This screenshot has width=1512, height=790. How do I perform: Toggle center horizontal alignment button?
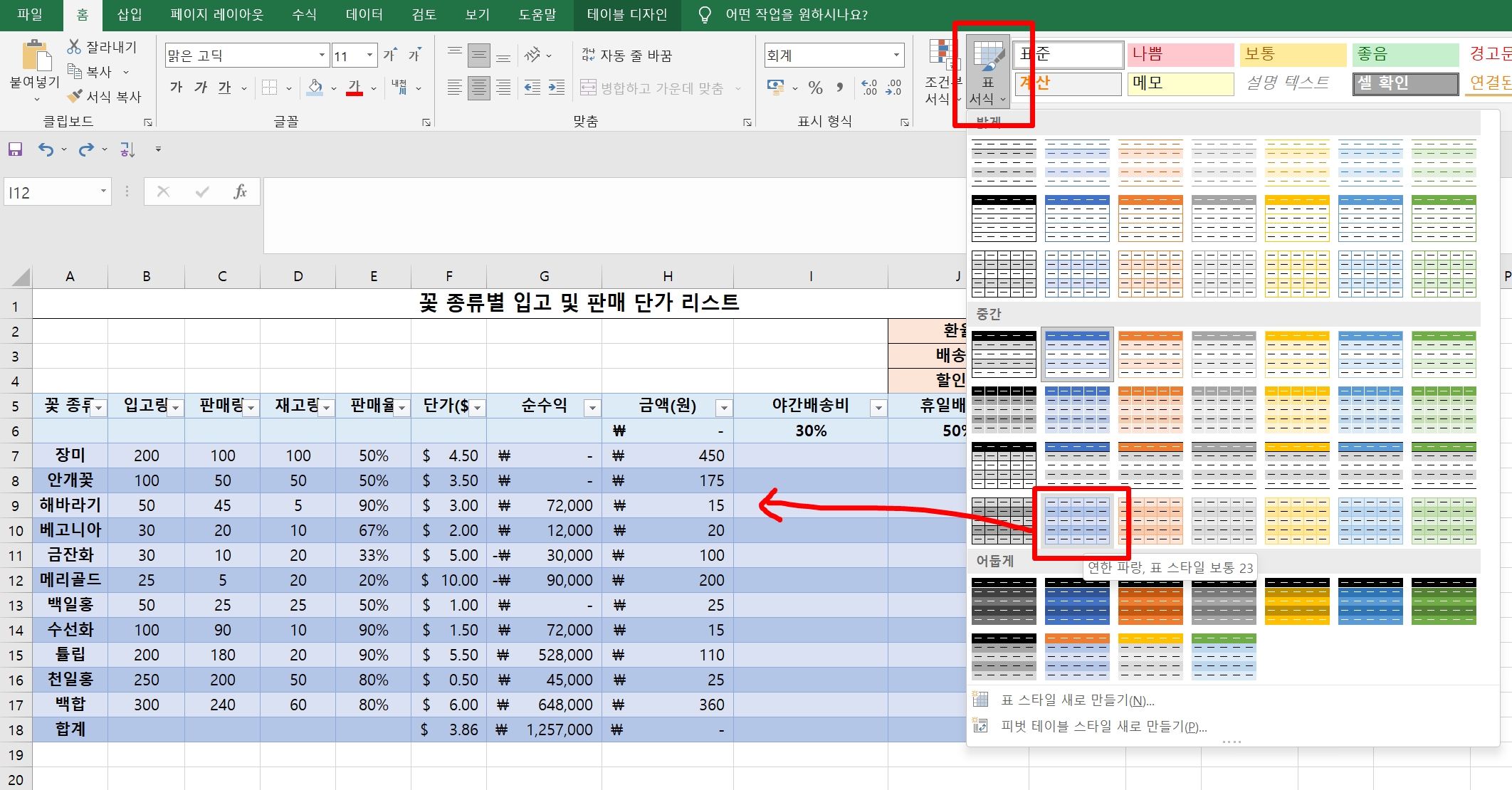tap(478, 88)
